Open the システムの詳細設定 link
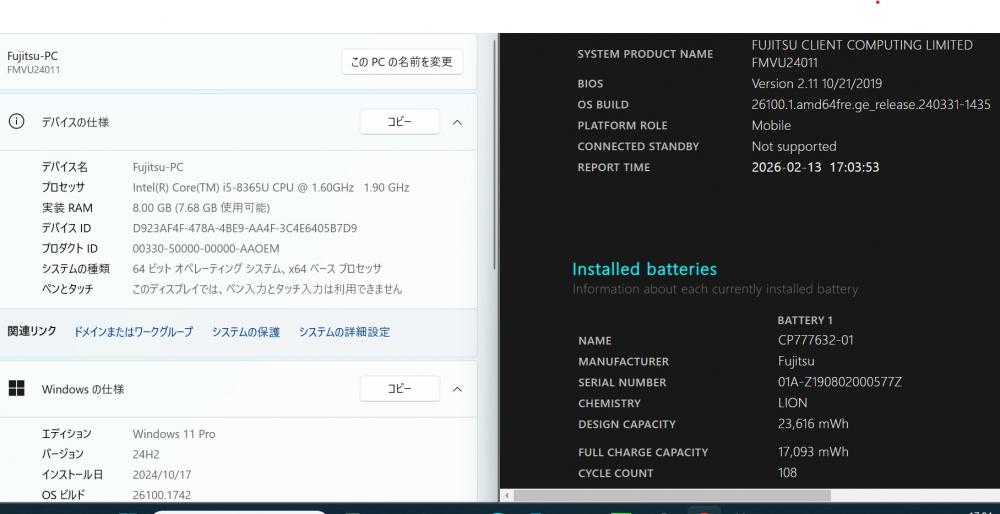 pos(344,332)
